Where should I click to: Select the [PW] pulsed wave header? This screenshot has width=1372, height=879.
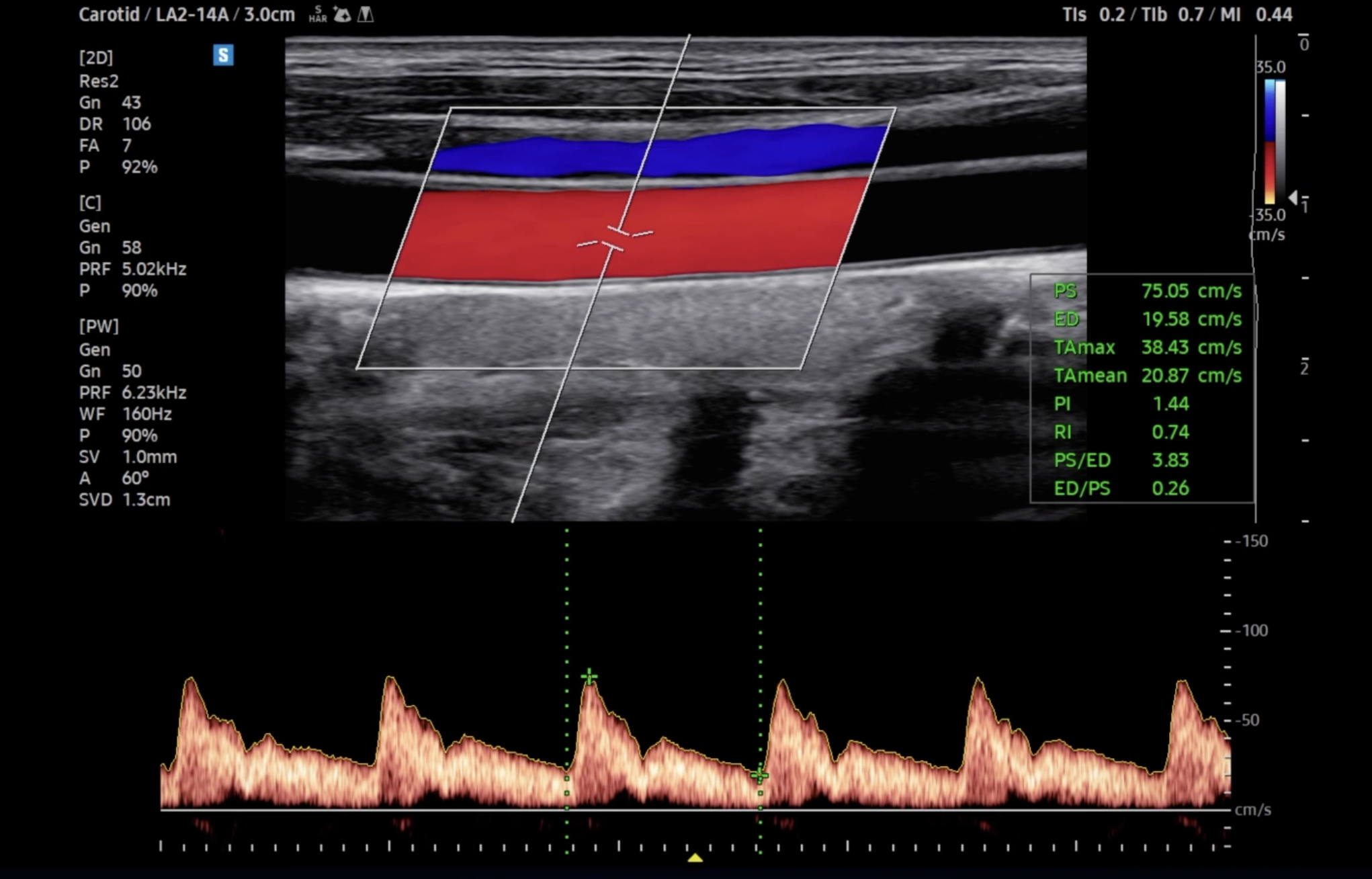click(x=99, y=327)
